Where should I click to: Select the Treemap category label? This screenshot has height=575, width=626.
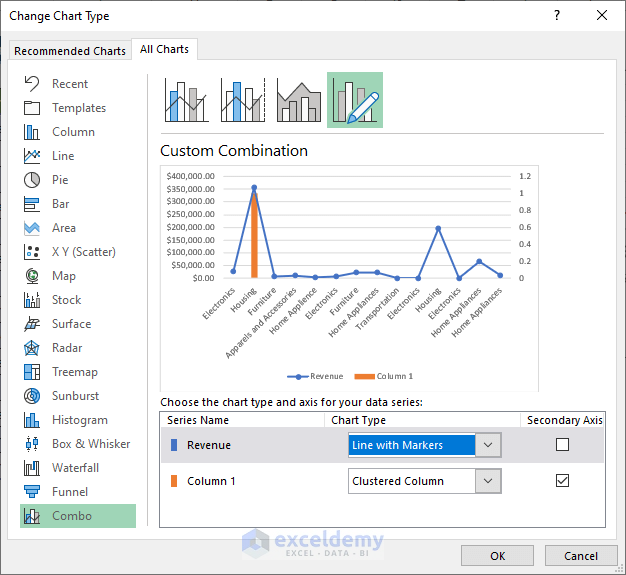click(x=75, y=372)
